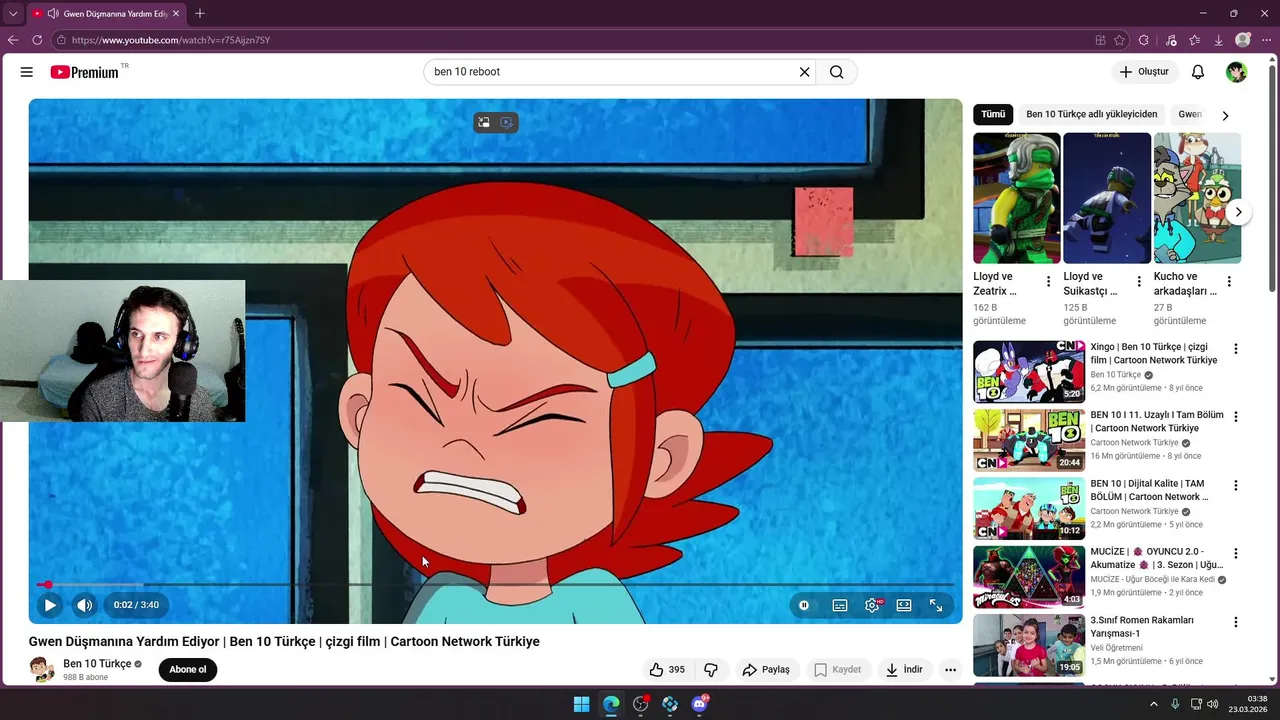Screen dimensions: 1280x720
Task: Open browser favorites list icon
Action: click(x=1195, y=40)
